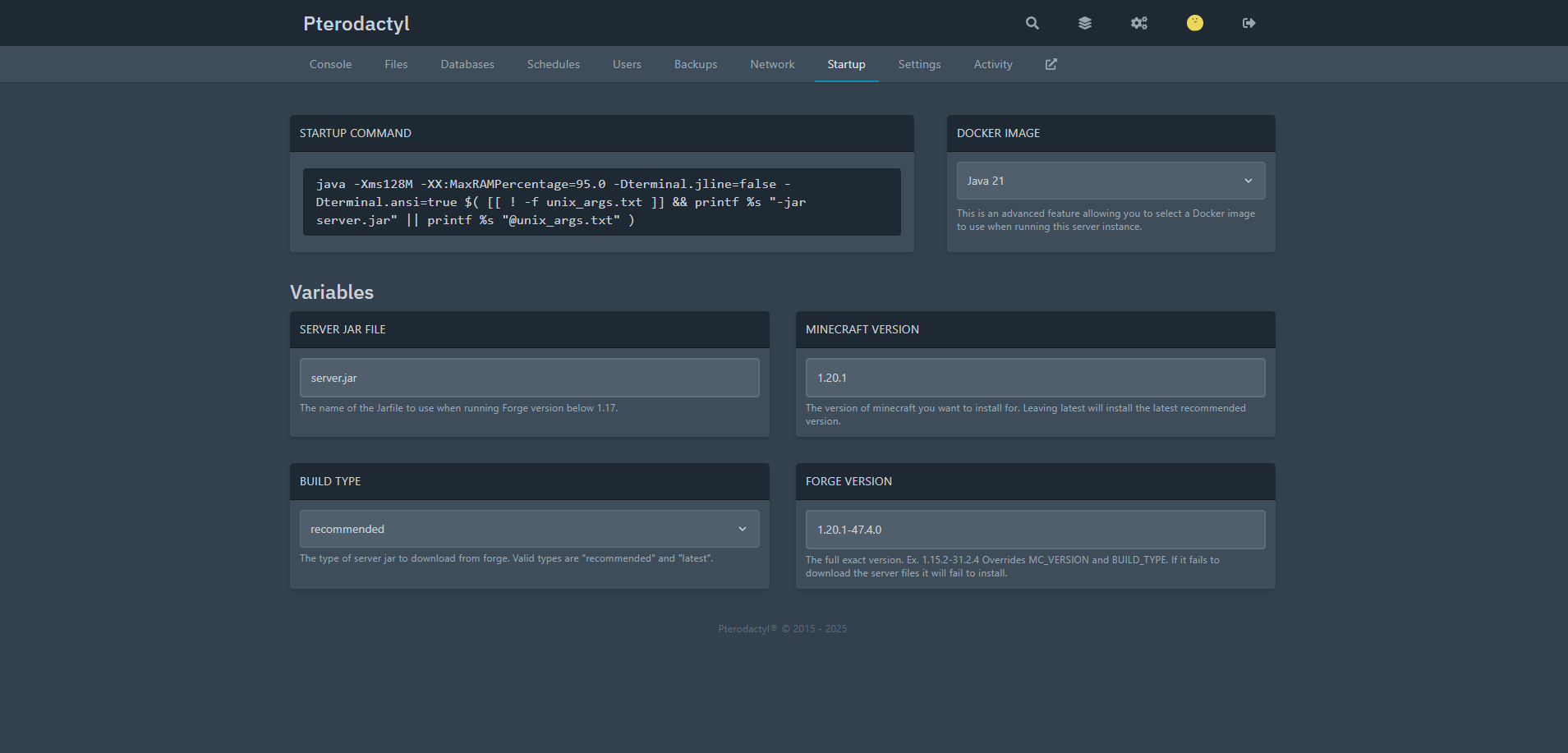Click the SERVER JAR FILE panel title
This screenshot has width=1568, height=753.
pos(343,329)
